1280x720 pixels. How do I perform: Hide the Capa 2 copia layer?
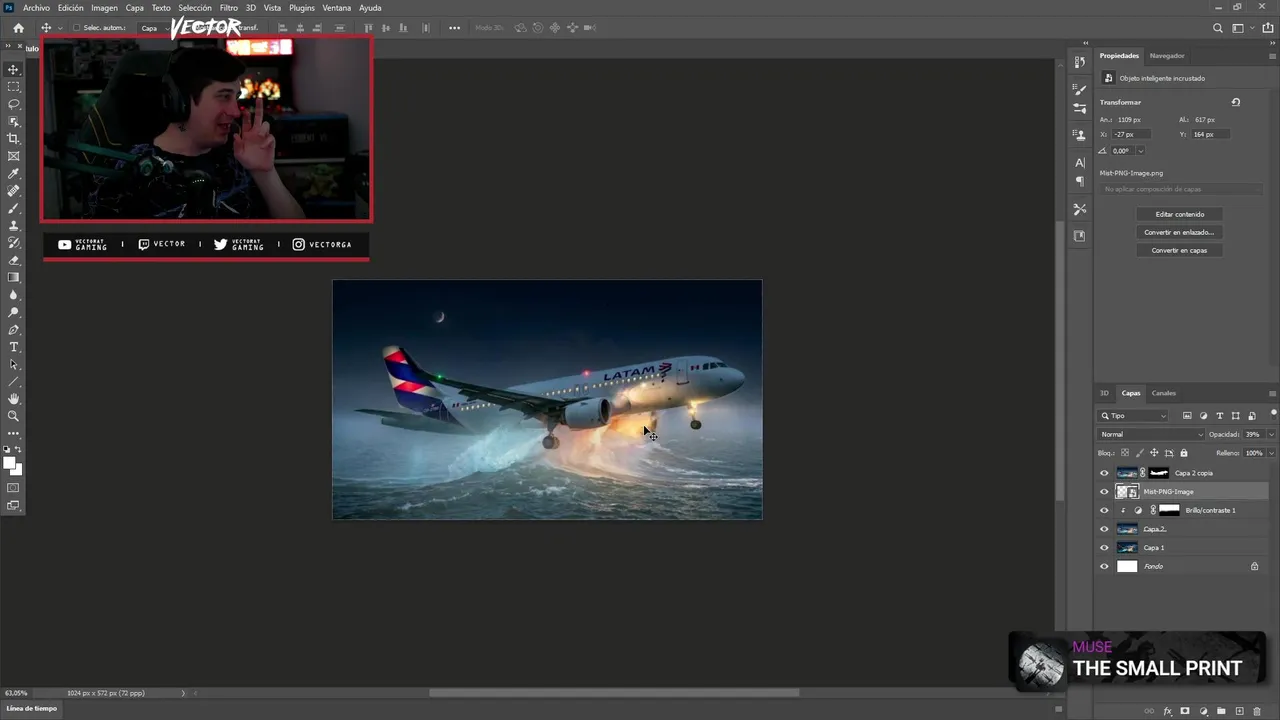point(1104,473)
